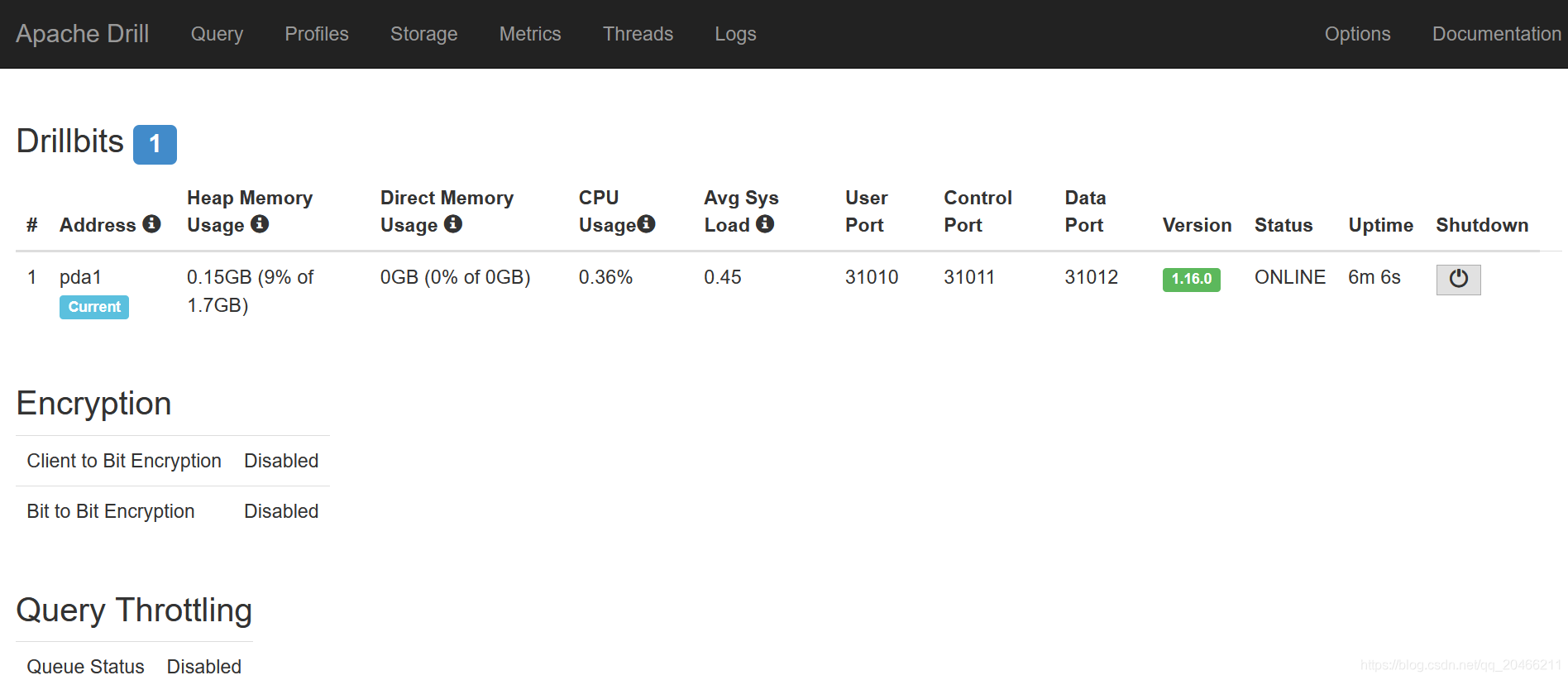This screenshot has height=680, width=1568.
Task: Click the CPU Usage info icon
Action: (646, 223)
